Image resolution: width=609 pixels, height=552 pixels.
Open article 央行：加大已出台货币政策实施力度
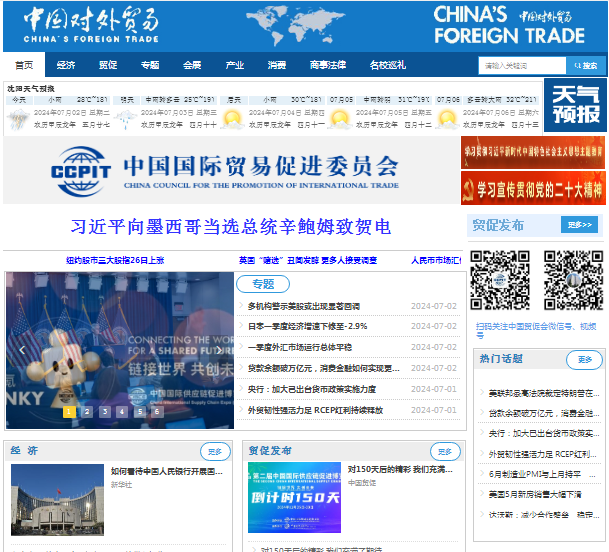click(312, 389)
